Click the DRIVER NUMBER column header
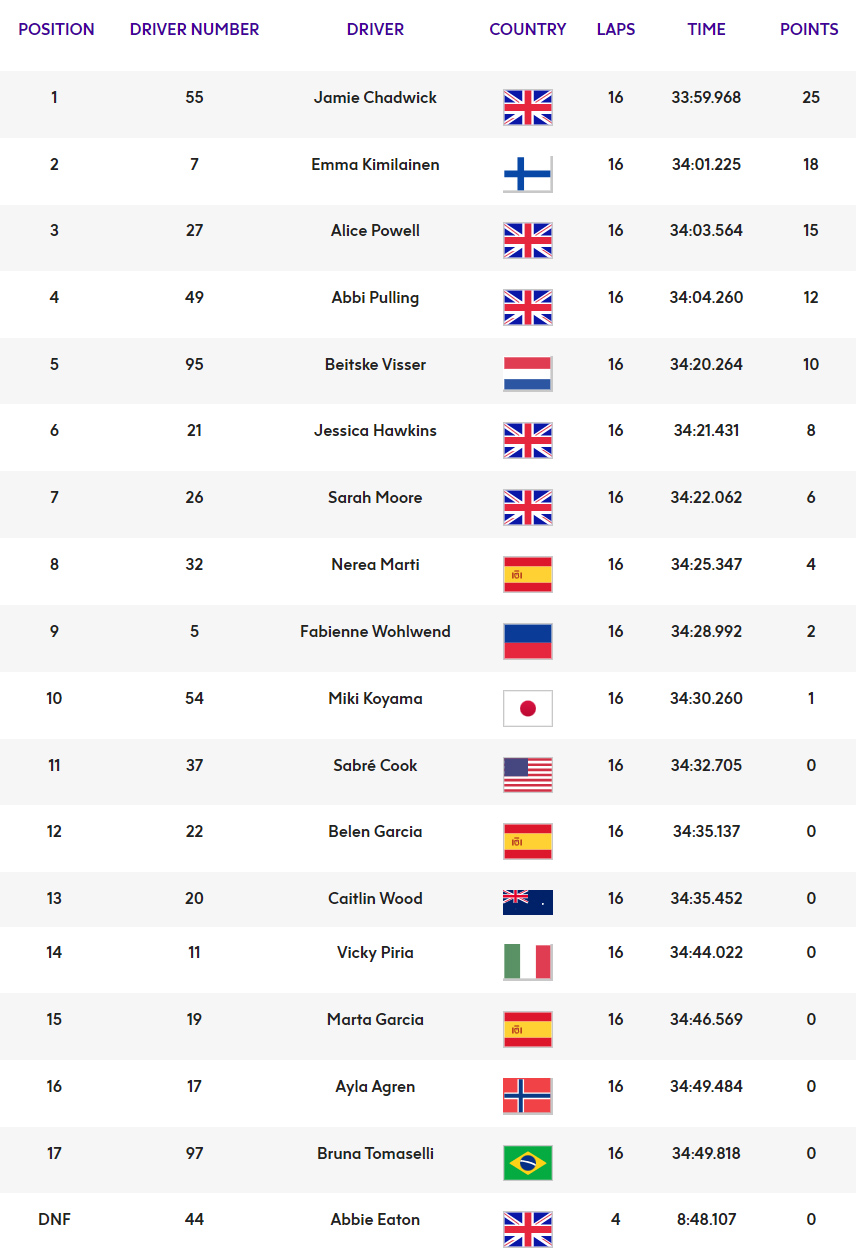The height and width of the screenshot is (1257, 856). click(x=194, y=29)
